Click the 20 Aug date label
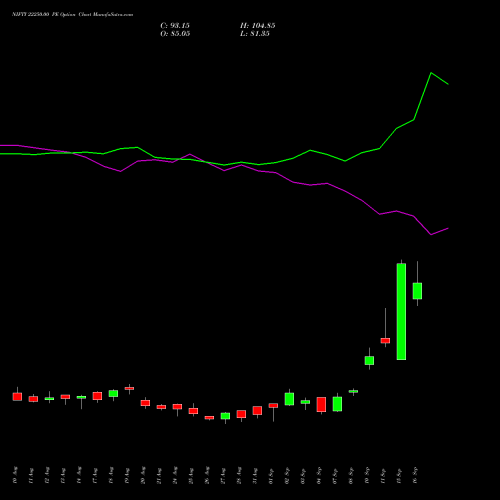The image size is (500, 500). click(x=143, y=475)
